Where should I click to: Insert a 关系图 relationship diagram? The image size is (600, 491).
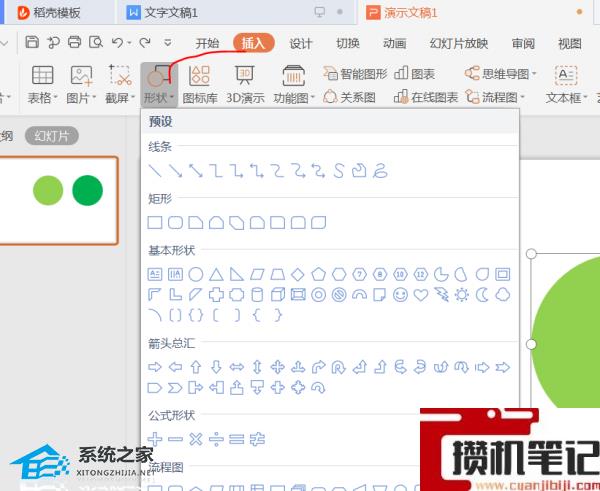349,97
